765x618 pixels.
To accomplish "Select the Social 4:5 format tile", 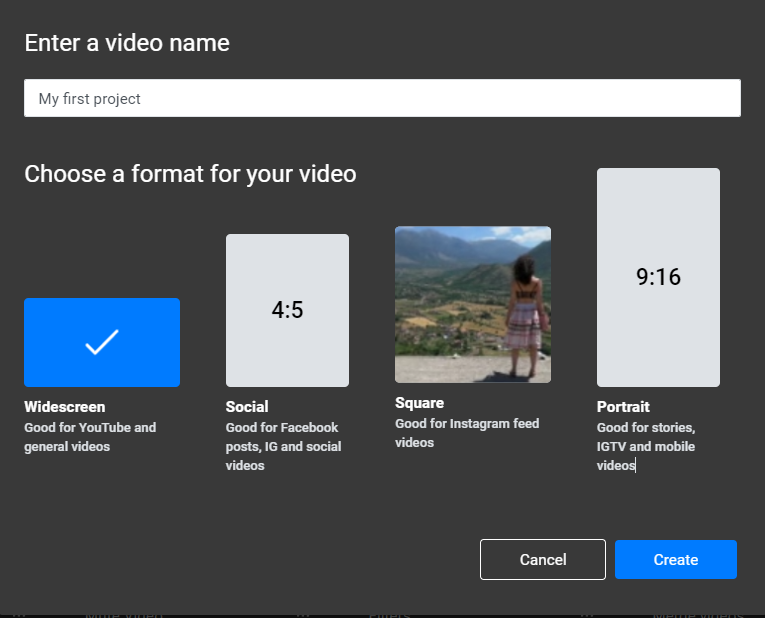I will coord(287,310).
